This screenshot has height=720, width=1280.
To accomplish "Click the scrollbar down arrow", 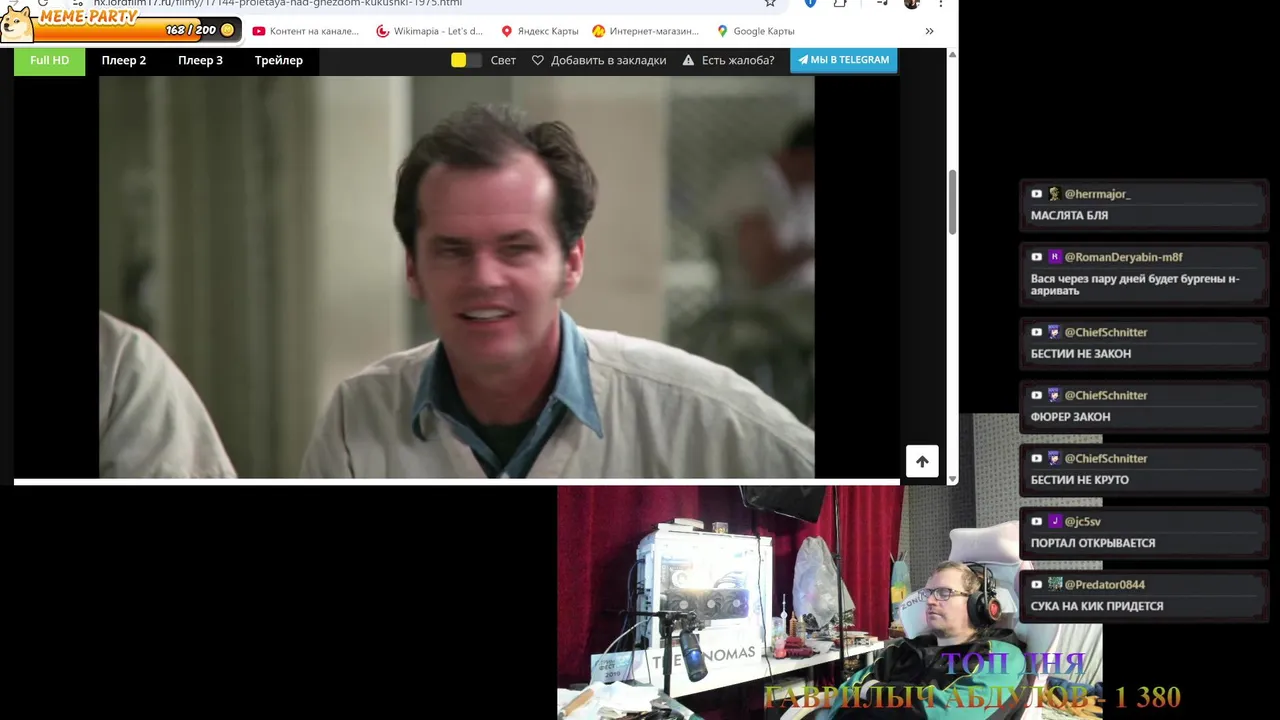I will [952, 479].
